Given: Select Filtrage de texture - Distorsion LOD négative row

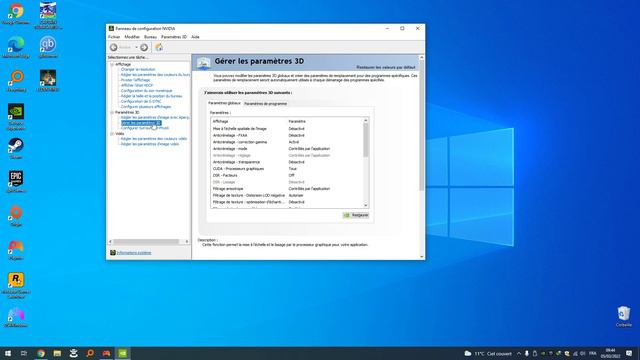Looking at the screenshot, I should point(287,196).
